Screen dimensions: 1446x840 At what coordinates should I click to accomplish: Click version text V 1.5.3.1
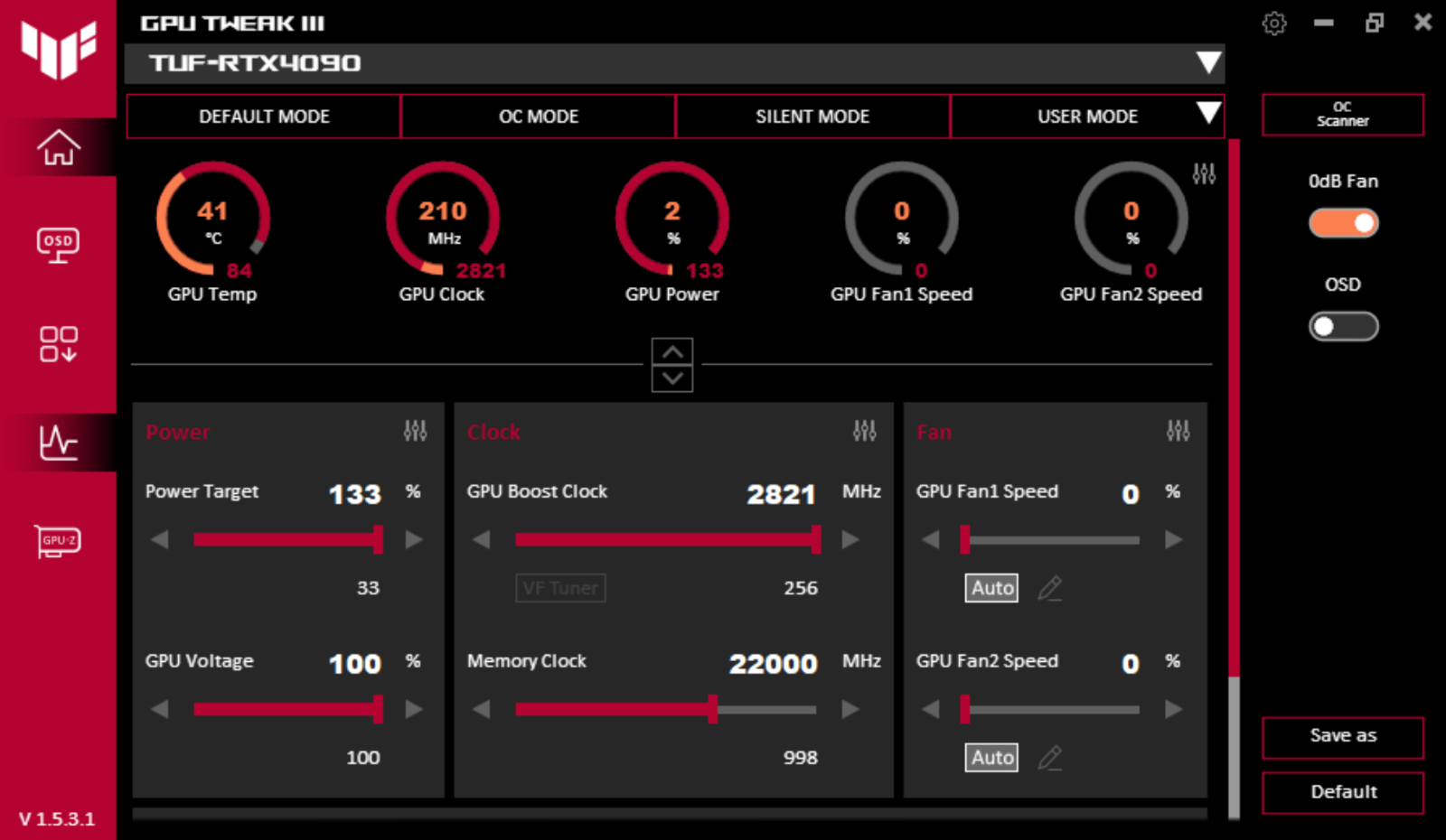coord(57,819)
